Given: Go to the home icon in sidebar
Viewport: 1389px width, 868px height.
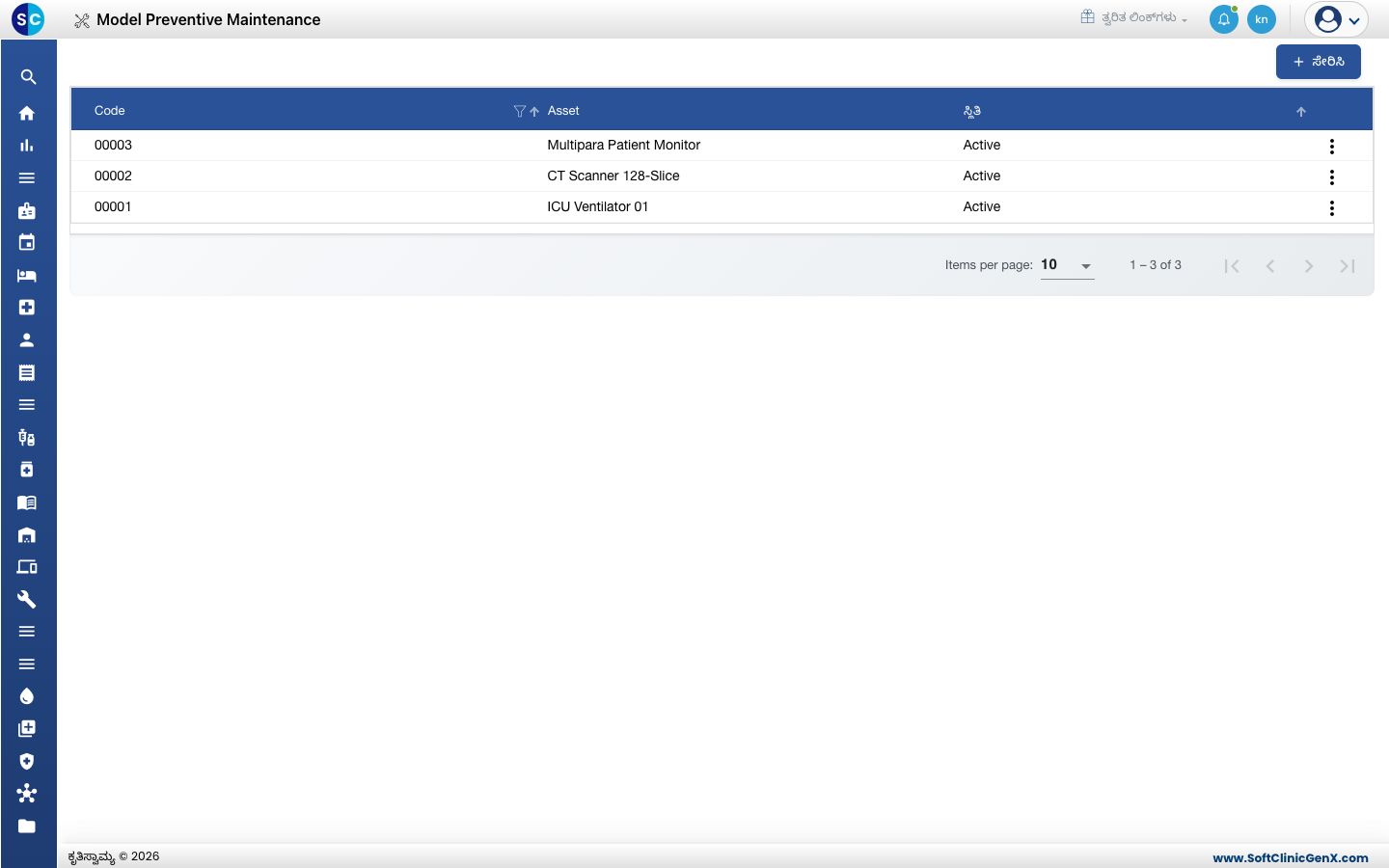Looking at the screenshot, I should pyautogui.click(x=27, y=113).
